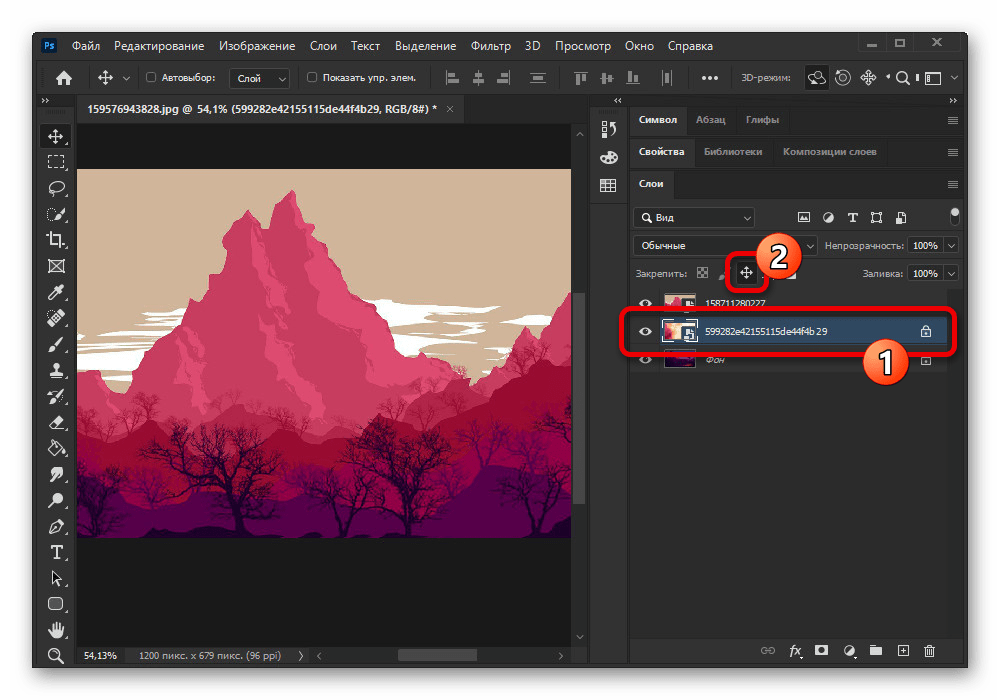Pick the Eyedropper tool
The width and height of the screenshot is (1000, 700).
point(56,292)
